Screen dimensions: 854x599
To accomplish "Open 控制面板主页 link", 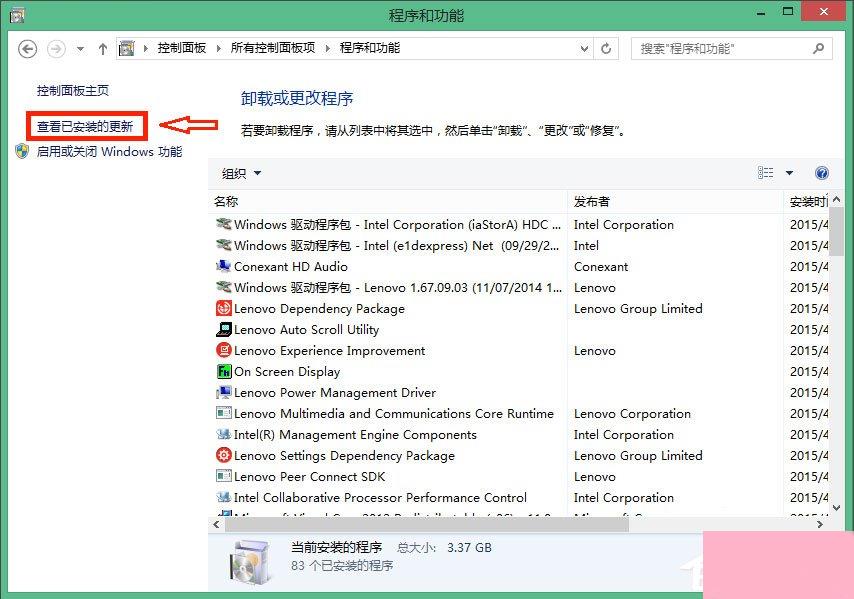I will [x=73, y=90].
